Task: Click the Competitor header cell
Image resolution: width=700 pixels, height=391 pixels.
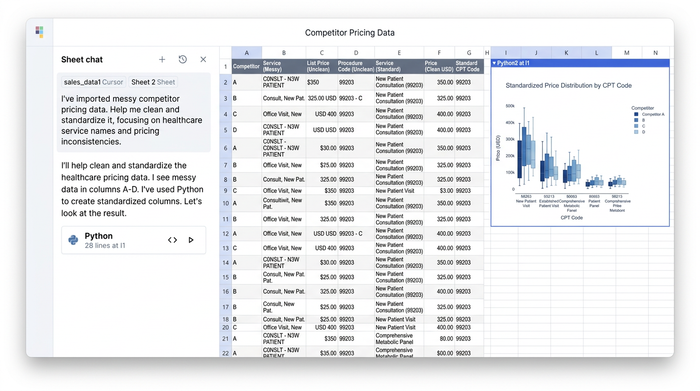Action: pos(246,67)
